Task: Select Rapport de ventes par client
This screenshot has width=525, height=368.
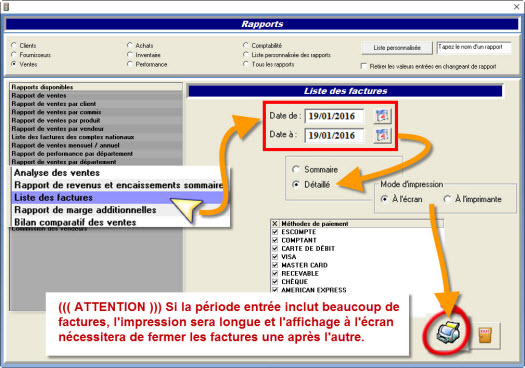Action: 96,104
